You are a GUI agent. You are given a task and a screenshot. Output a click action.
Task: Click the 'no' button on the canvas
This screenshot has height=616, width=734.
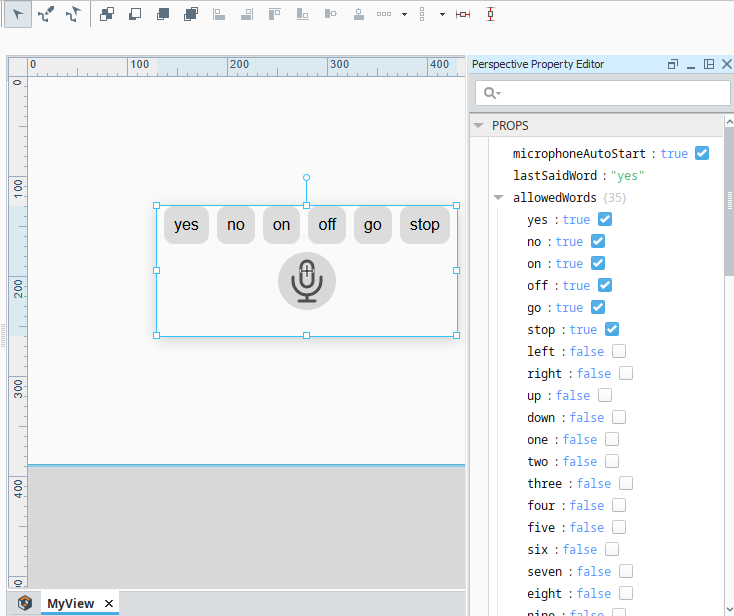click(x=236, y=225)
